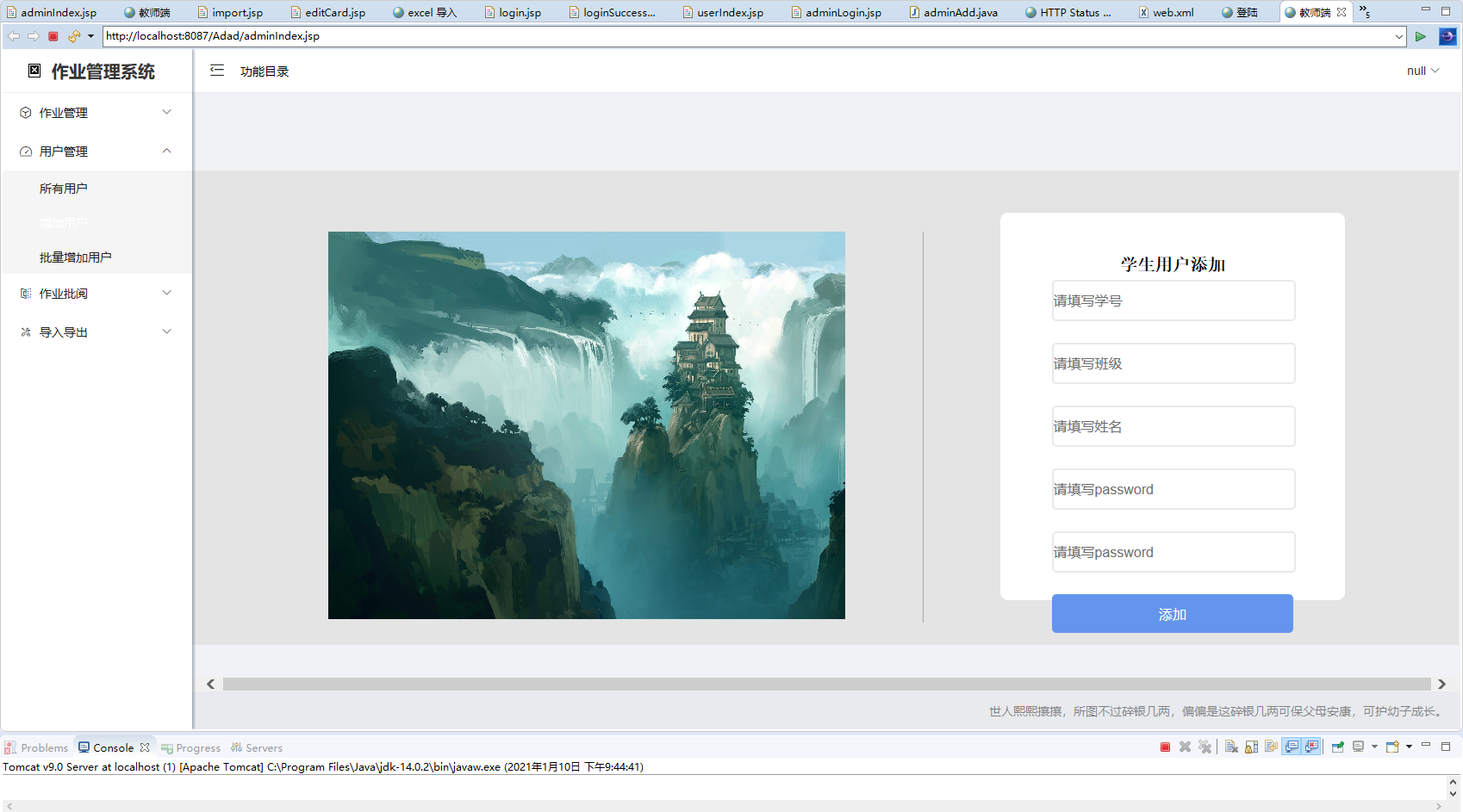Viewport: 1463px width, 812px height.
Task: Click the Display Selected Console icon
Action: click(1359, 747)
